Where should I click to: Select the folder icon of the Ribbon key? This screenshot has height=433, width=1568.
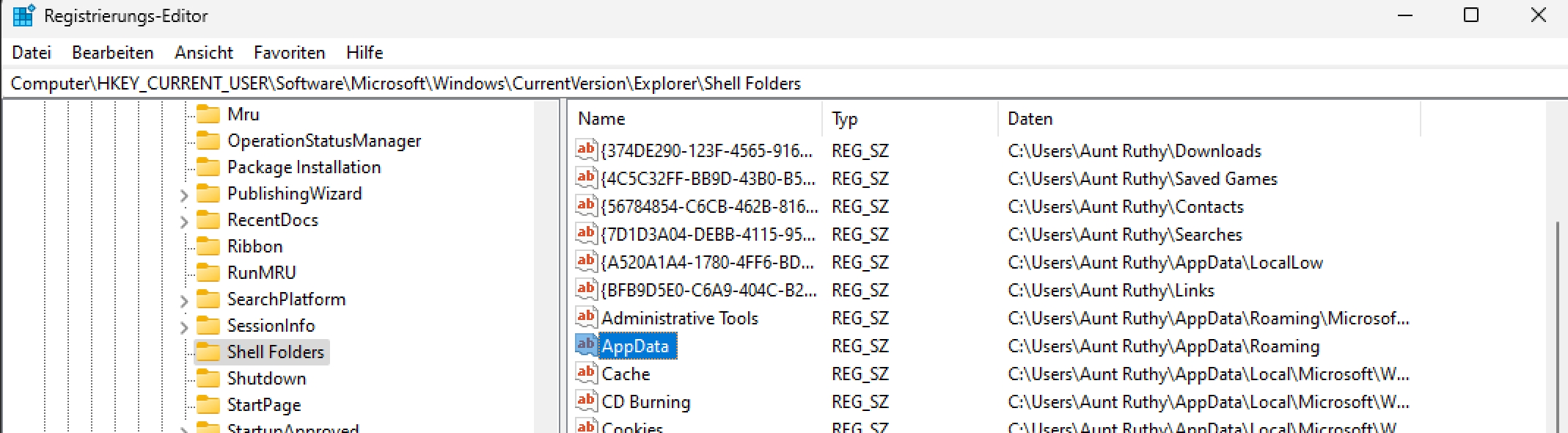[x=208, y=247]
